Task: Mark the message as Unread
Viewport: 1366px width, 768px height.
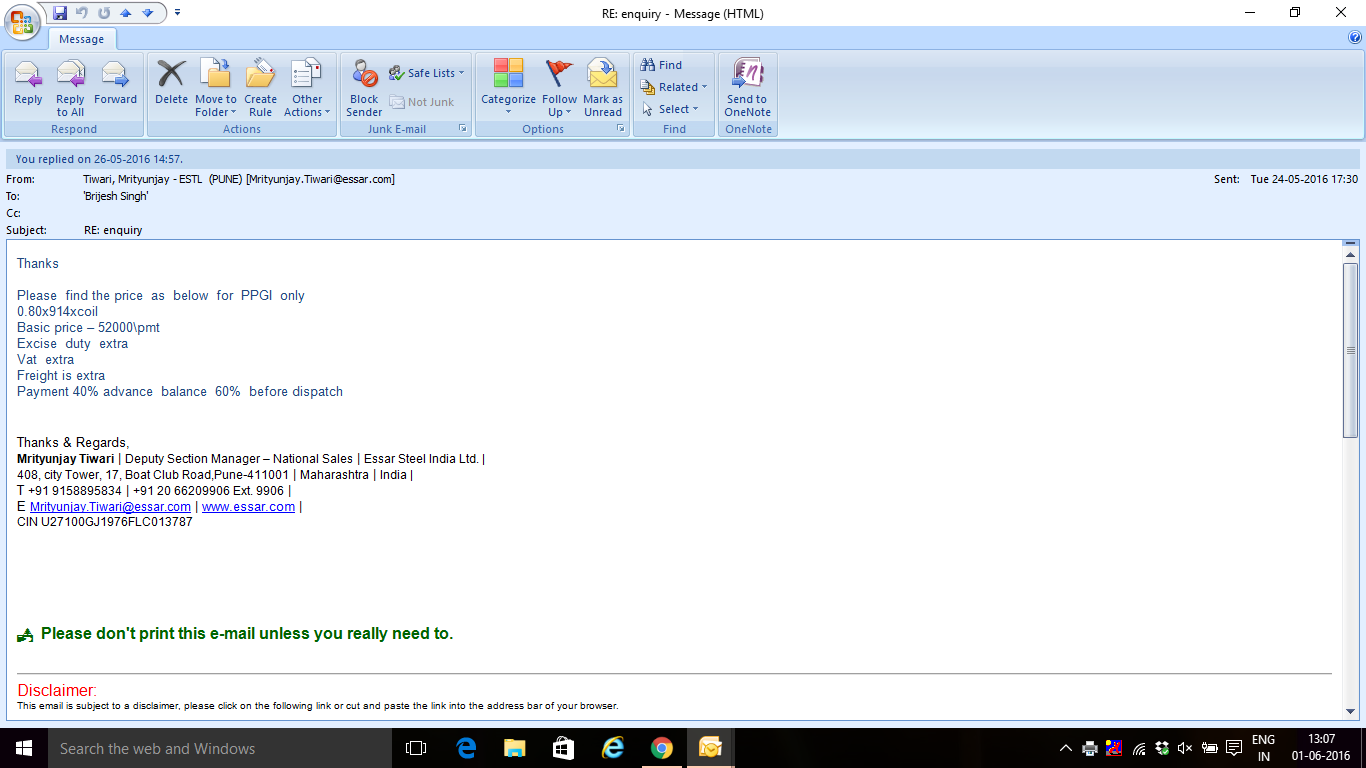Action: 603,85
